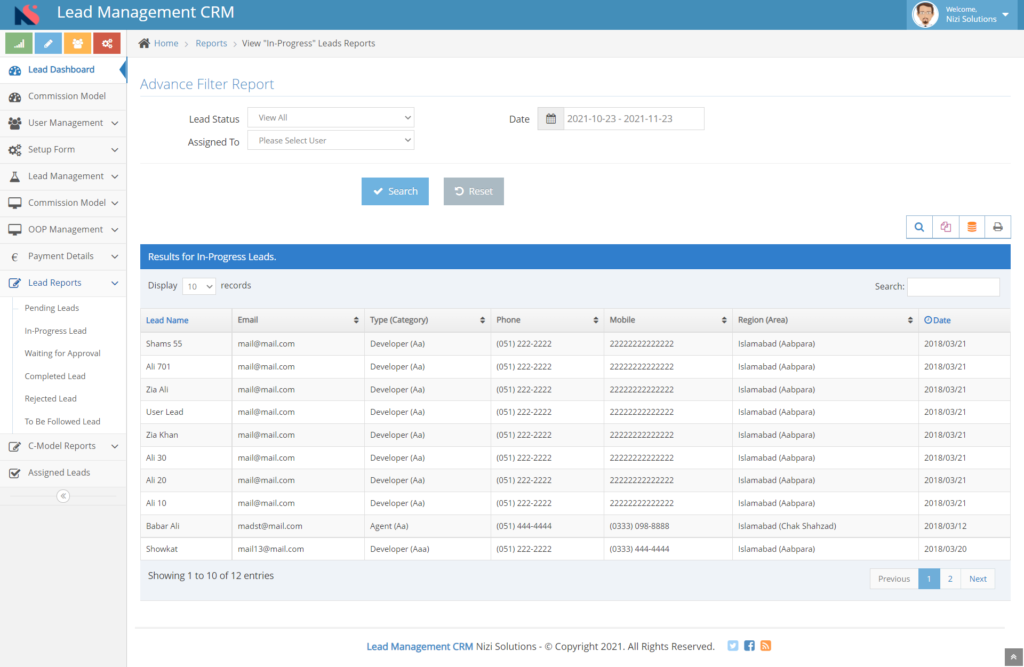
Task: Select the lead name "Babar Ali"
Action: click(x=163, y=526)
